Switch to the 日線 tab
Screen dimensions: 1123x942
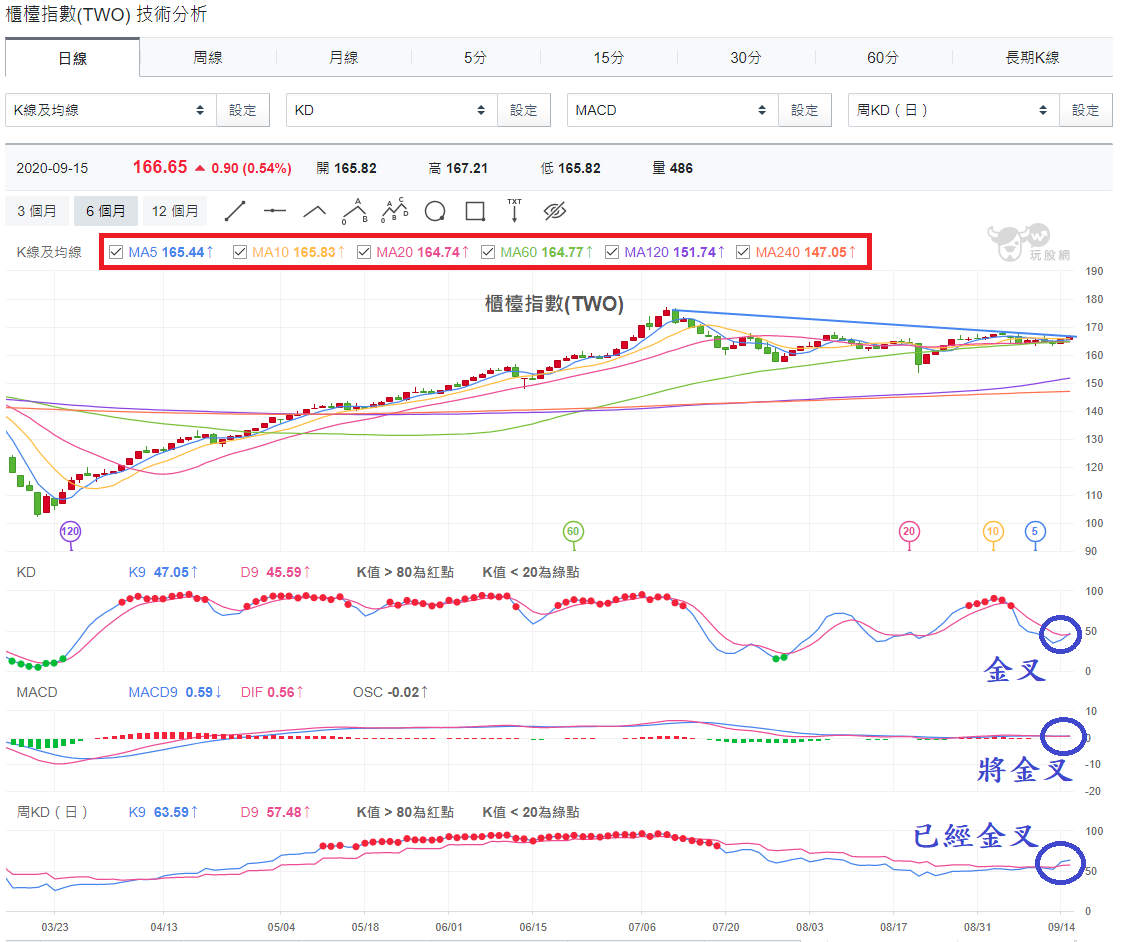(72, 58)
